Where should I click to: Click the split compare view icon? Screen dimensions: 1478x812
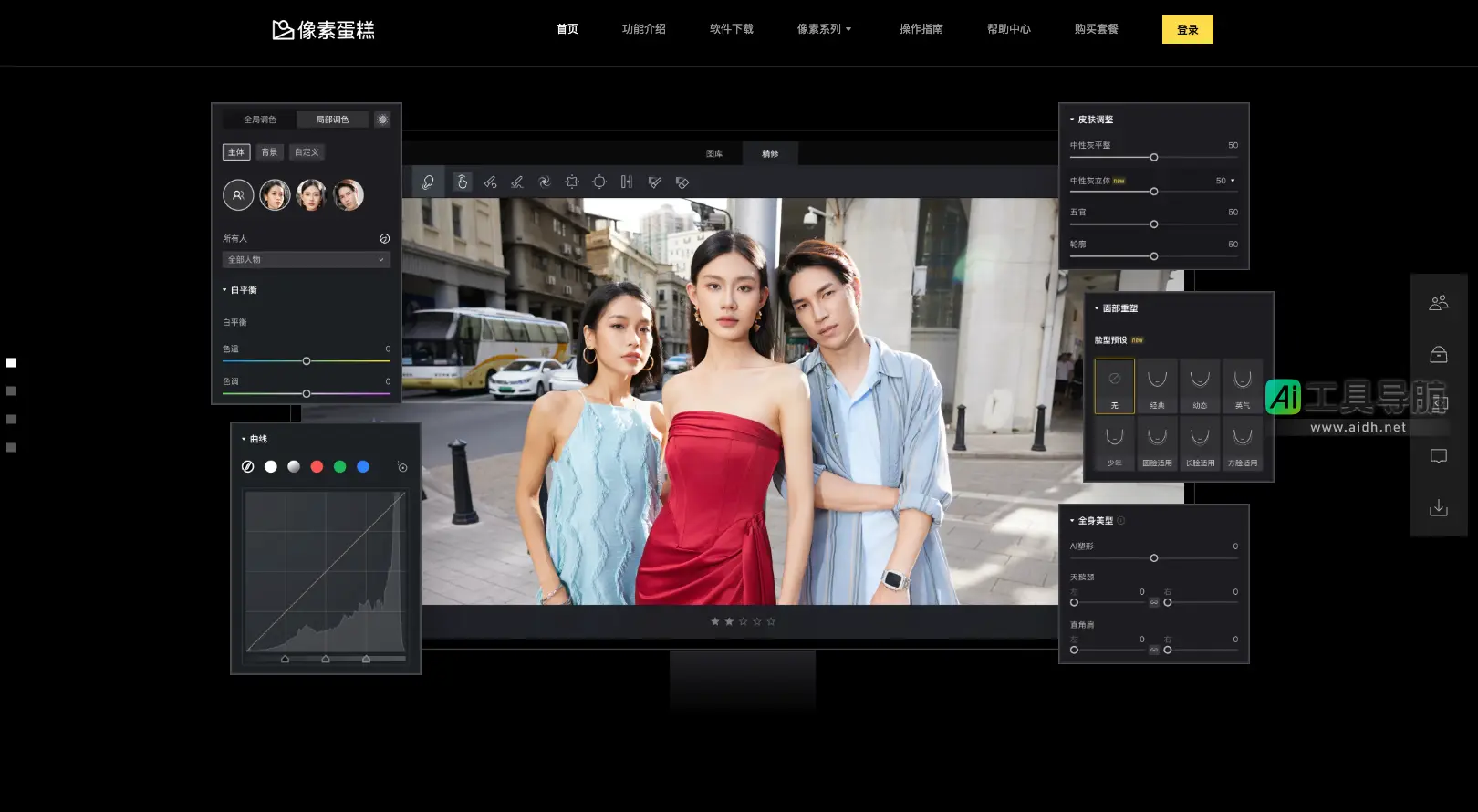coord(627,182)
